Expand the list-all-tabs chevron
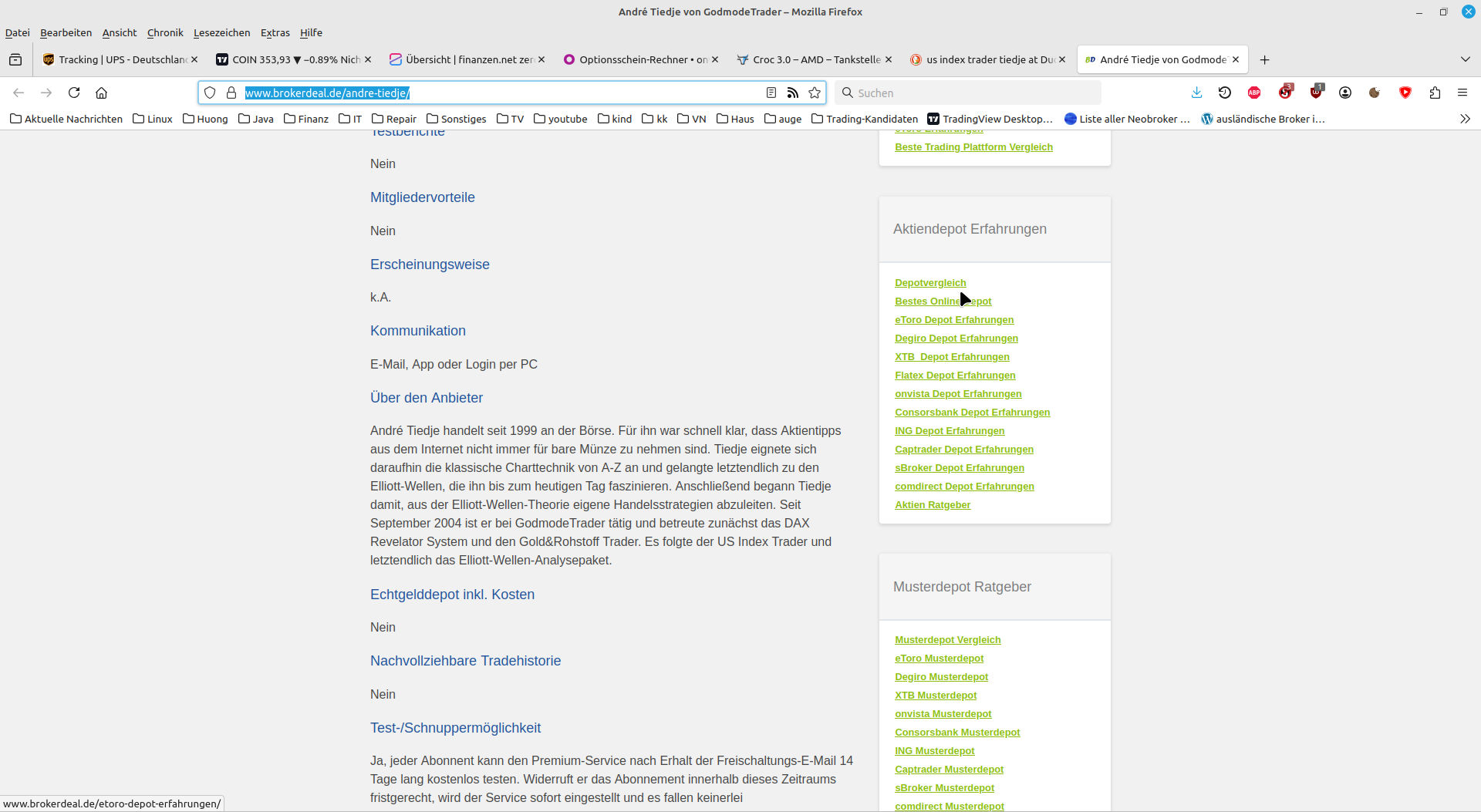This screenshot has width=1481, height=812. click(x=1465, y=59)
